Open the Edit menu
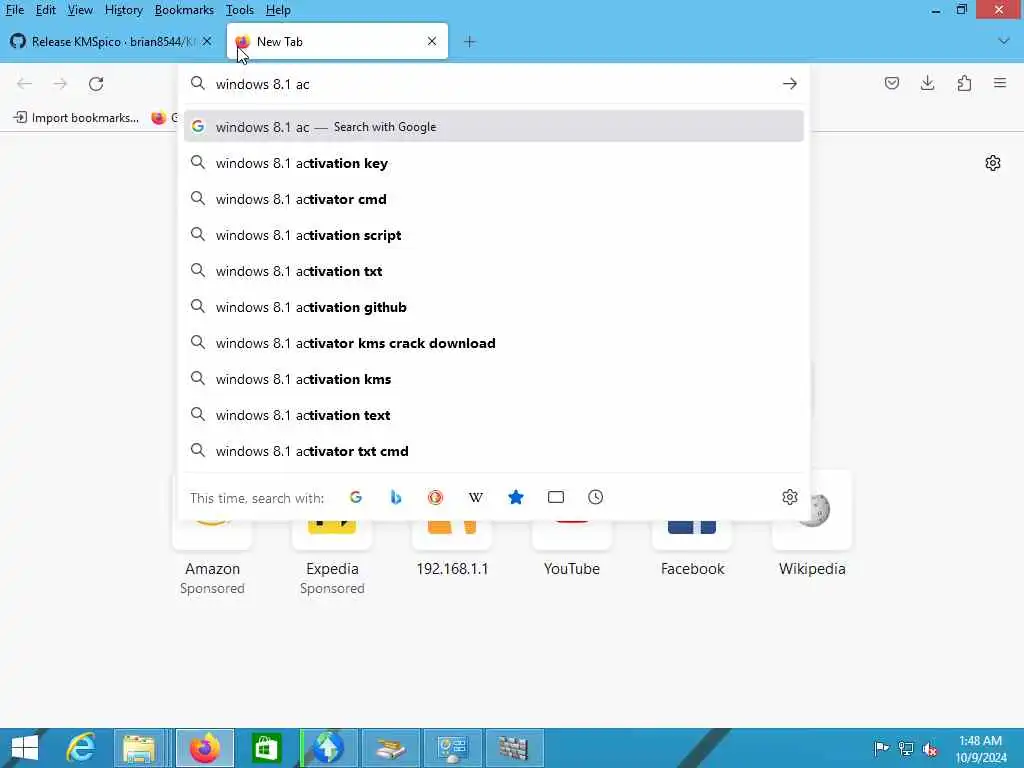Image resolution: width=1024 pixels, height=768 pixels. tap(46, 10)
